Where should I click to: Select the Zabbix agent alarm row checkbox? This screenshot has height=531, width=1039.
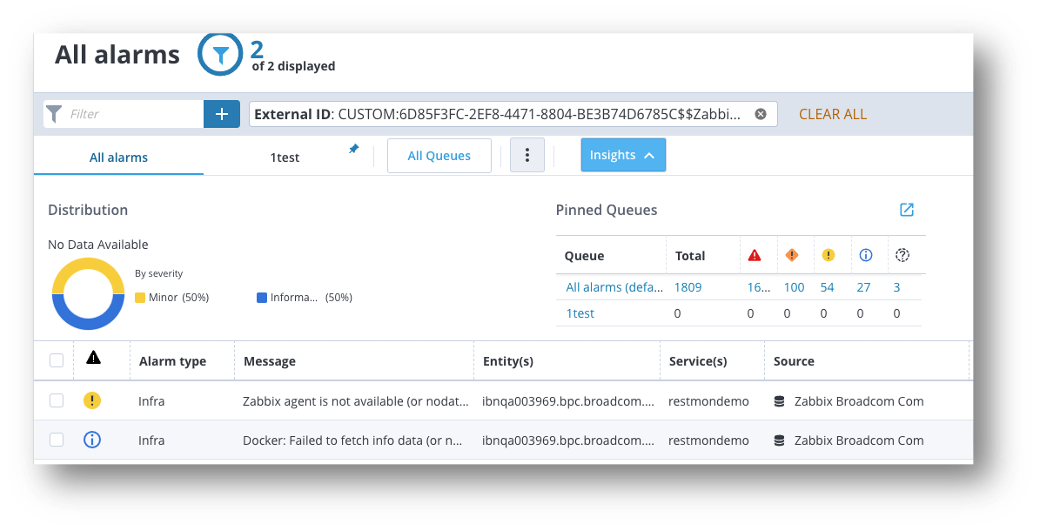point(56,400)
